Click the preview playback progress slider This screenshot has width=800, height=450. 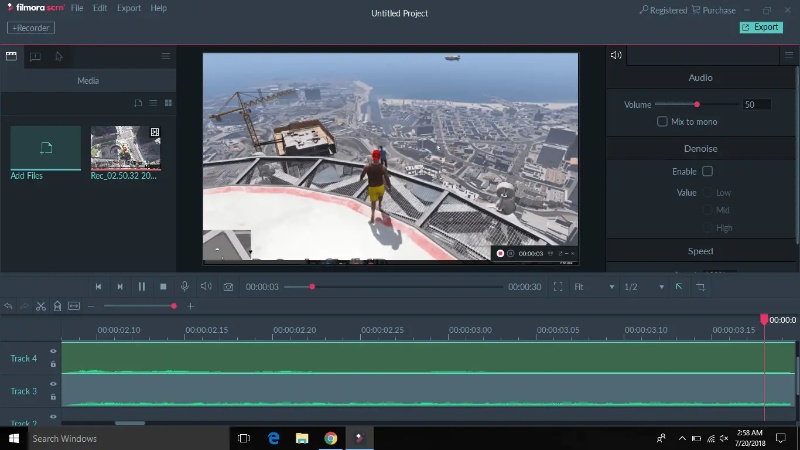[393, 287]
